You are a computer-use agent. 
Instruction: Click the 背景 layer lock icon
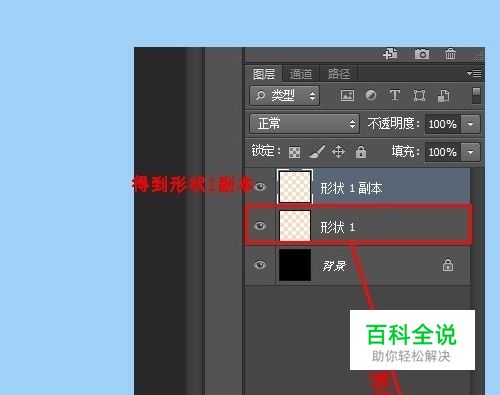click(448, 265)
